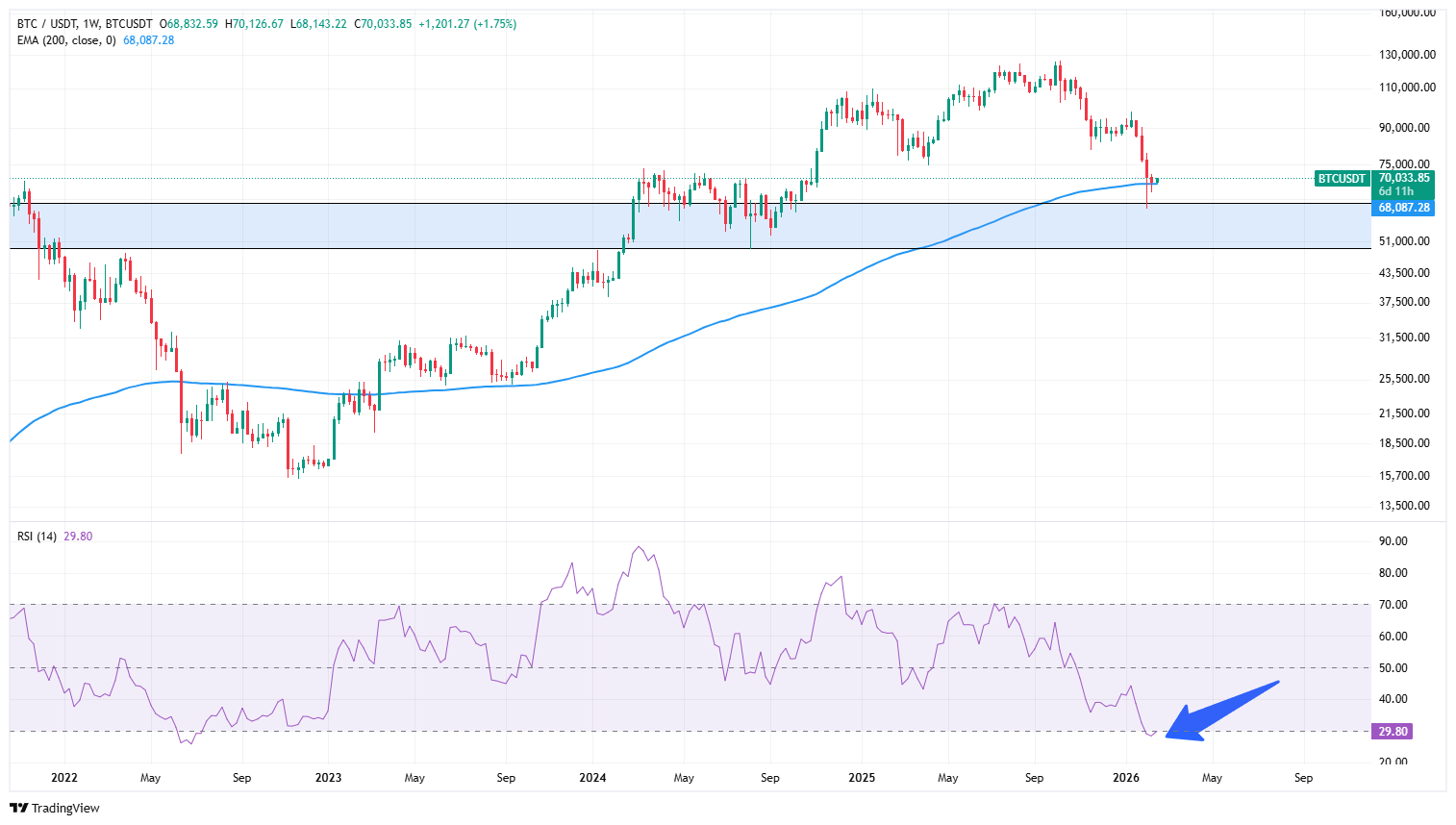
Task: Click the BTCUSDT symbol tag on the price axis
Action: pyautogui.click(x=1342, y=179)
